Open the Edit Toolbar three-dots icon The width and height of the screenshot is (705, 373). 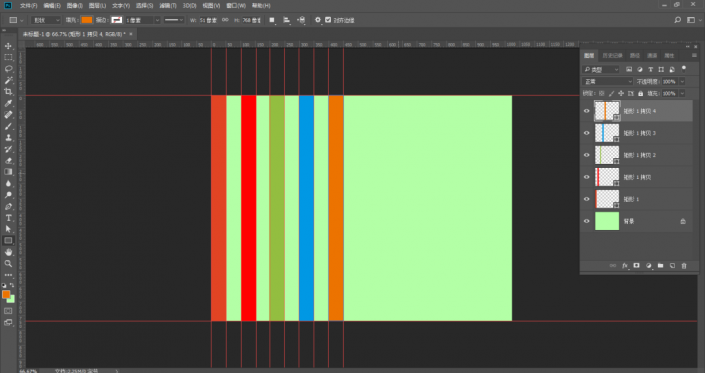[8, 275]
